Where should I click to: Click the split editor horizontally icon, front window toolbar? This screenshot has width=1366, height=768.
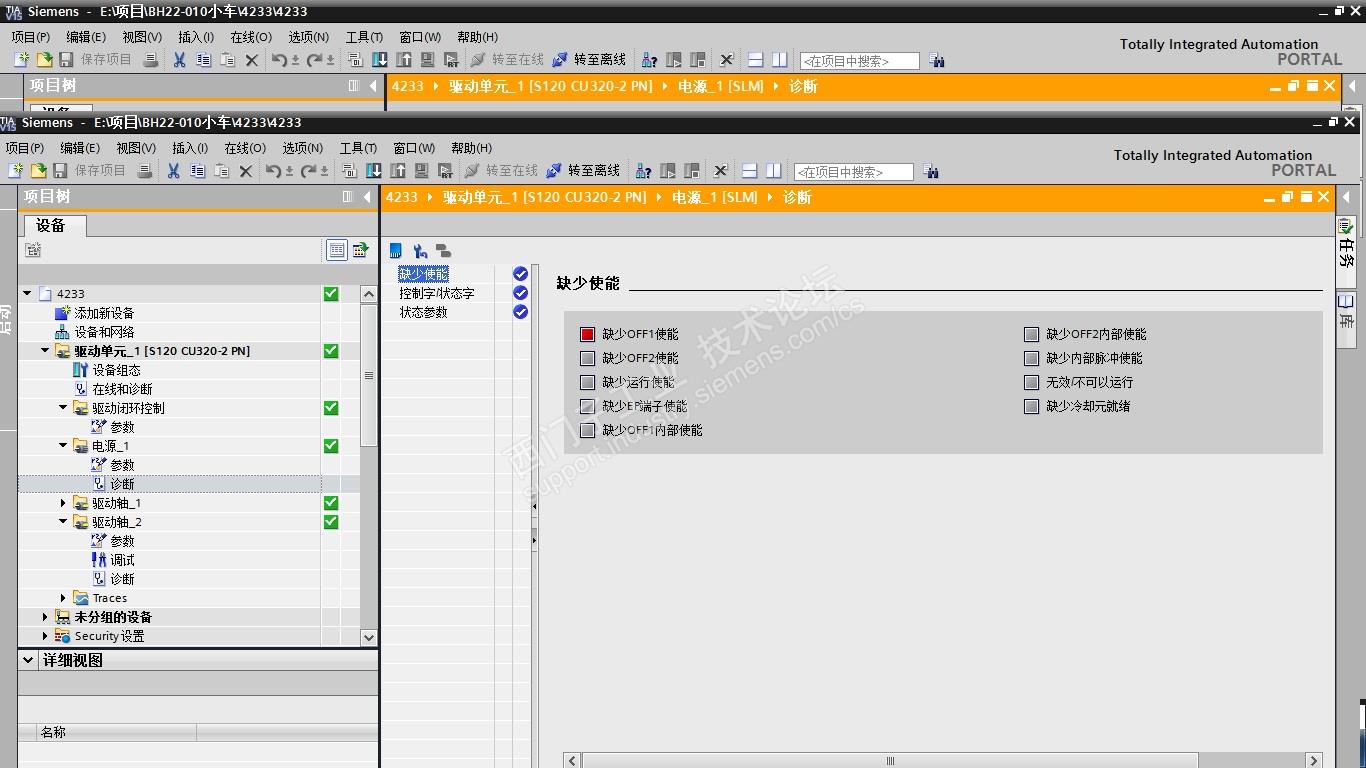point(750,171)
